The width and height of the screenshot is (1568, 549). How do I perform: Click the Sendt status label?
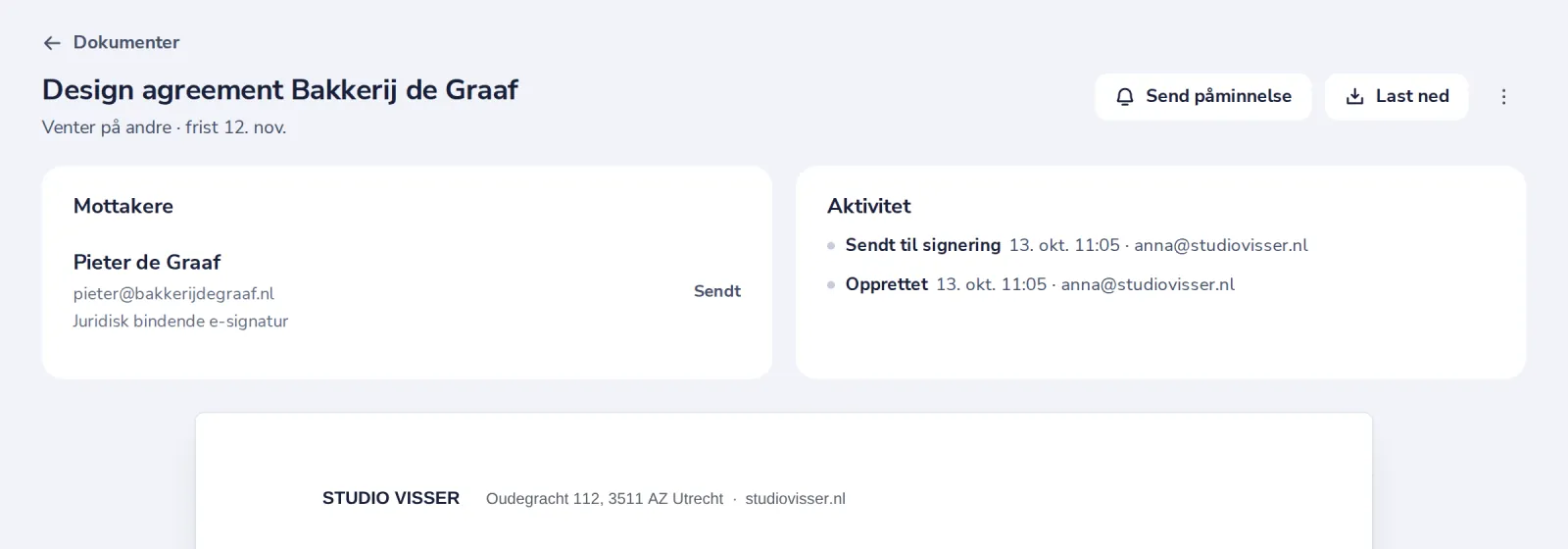point(717,291)
